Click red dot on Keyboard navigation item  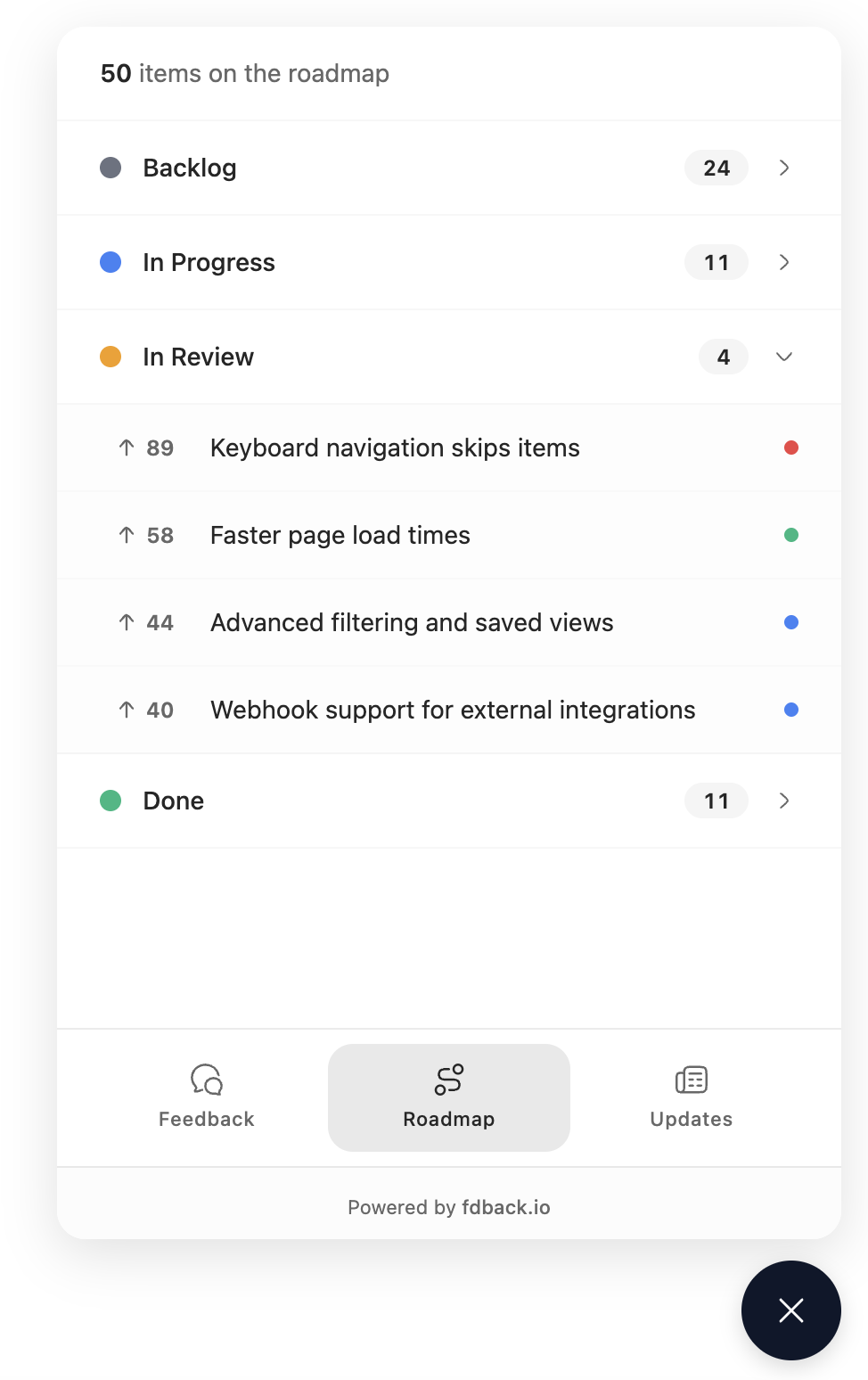pos(791,448)
